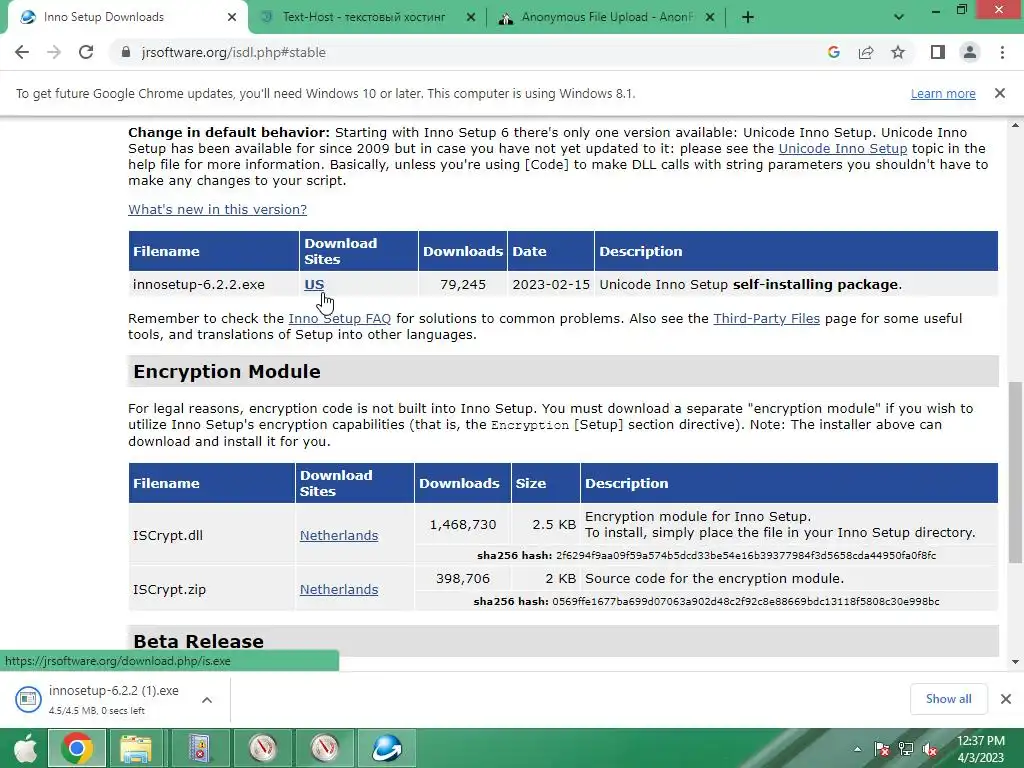1024x768 pixels.
Task: Show hidden system tray icons
Action: [857, 750]
